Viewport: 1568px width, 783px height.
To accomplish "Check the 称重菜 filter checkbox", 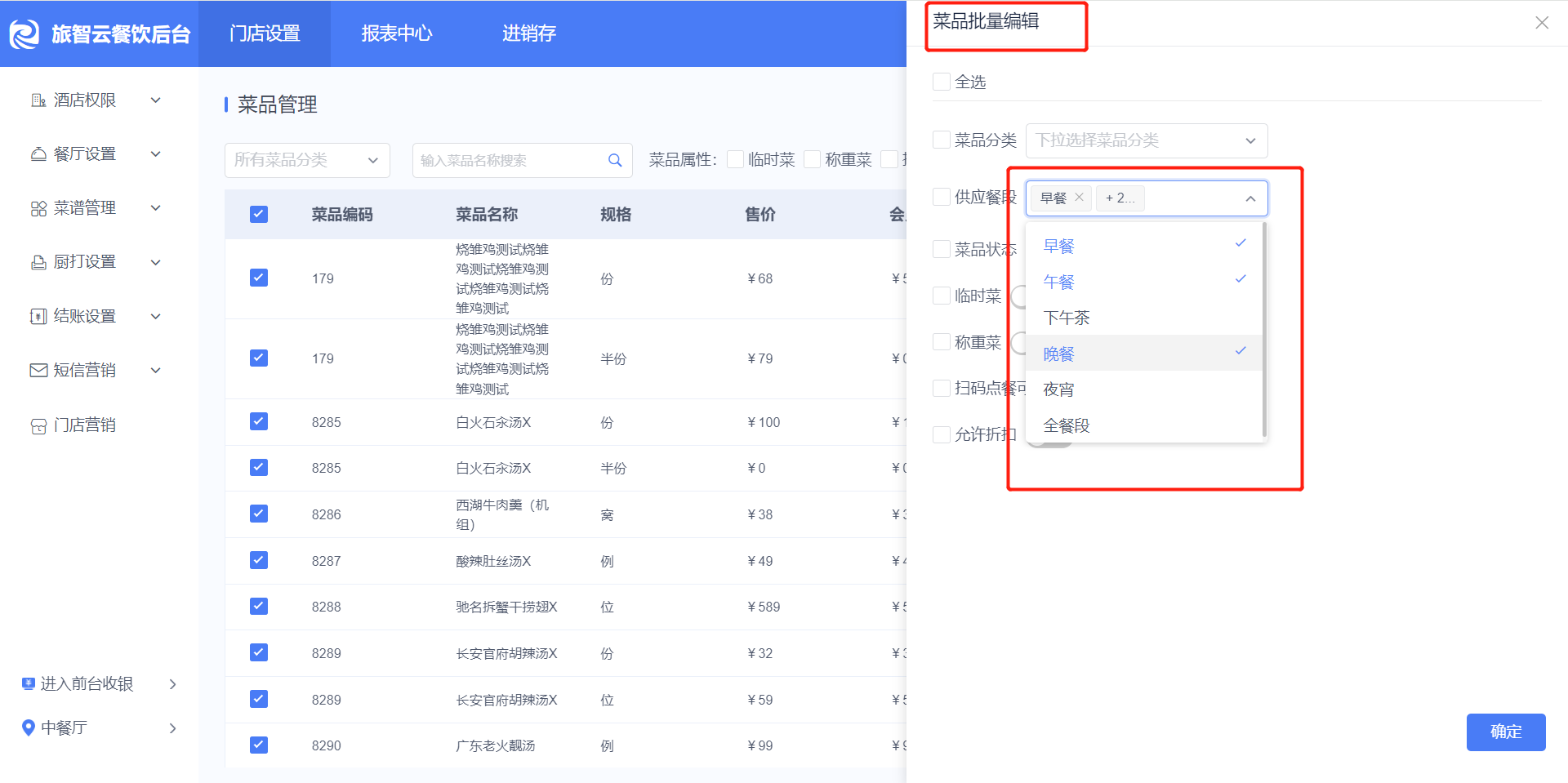I will point(812,159).
